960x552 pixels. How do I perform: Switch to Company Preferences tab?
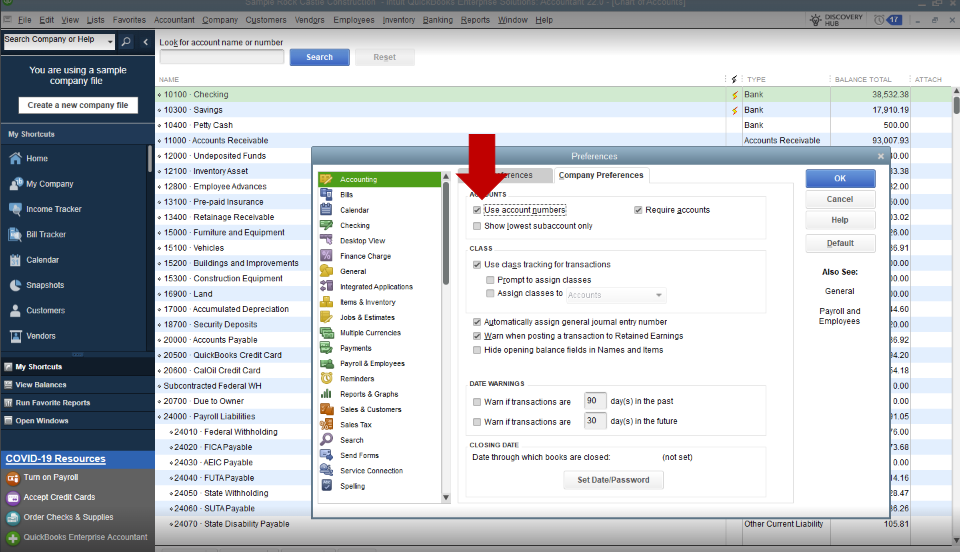(601, 175)
